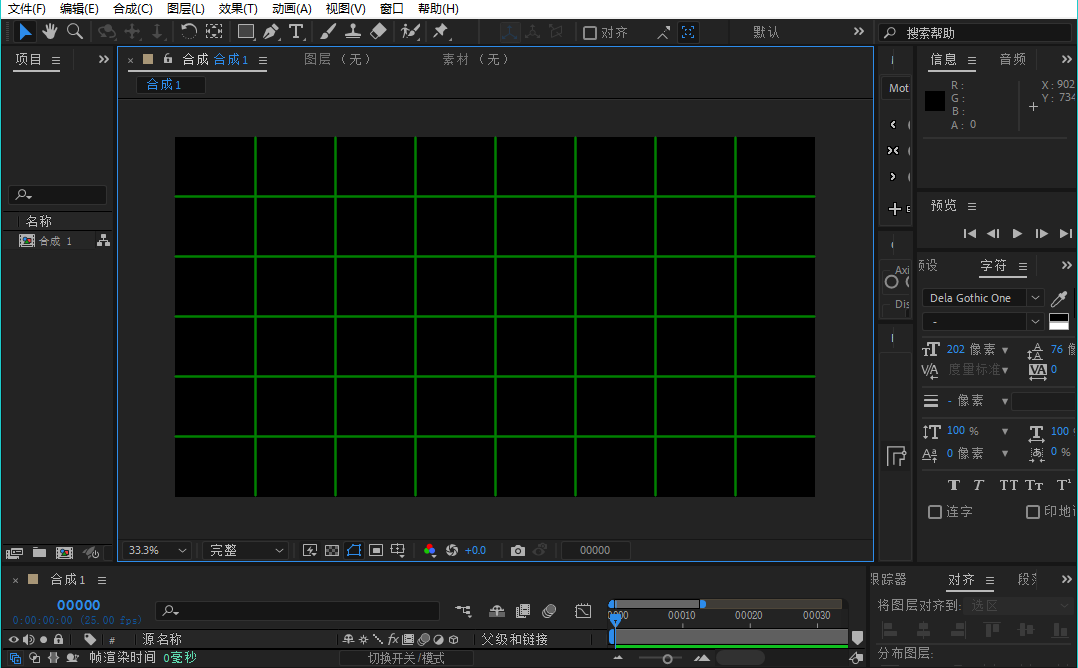Toggle the composition lock icon in viewer tab
Image resolution: width=1078 pixels, height=668 pixels.
(167, 59)
